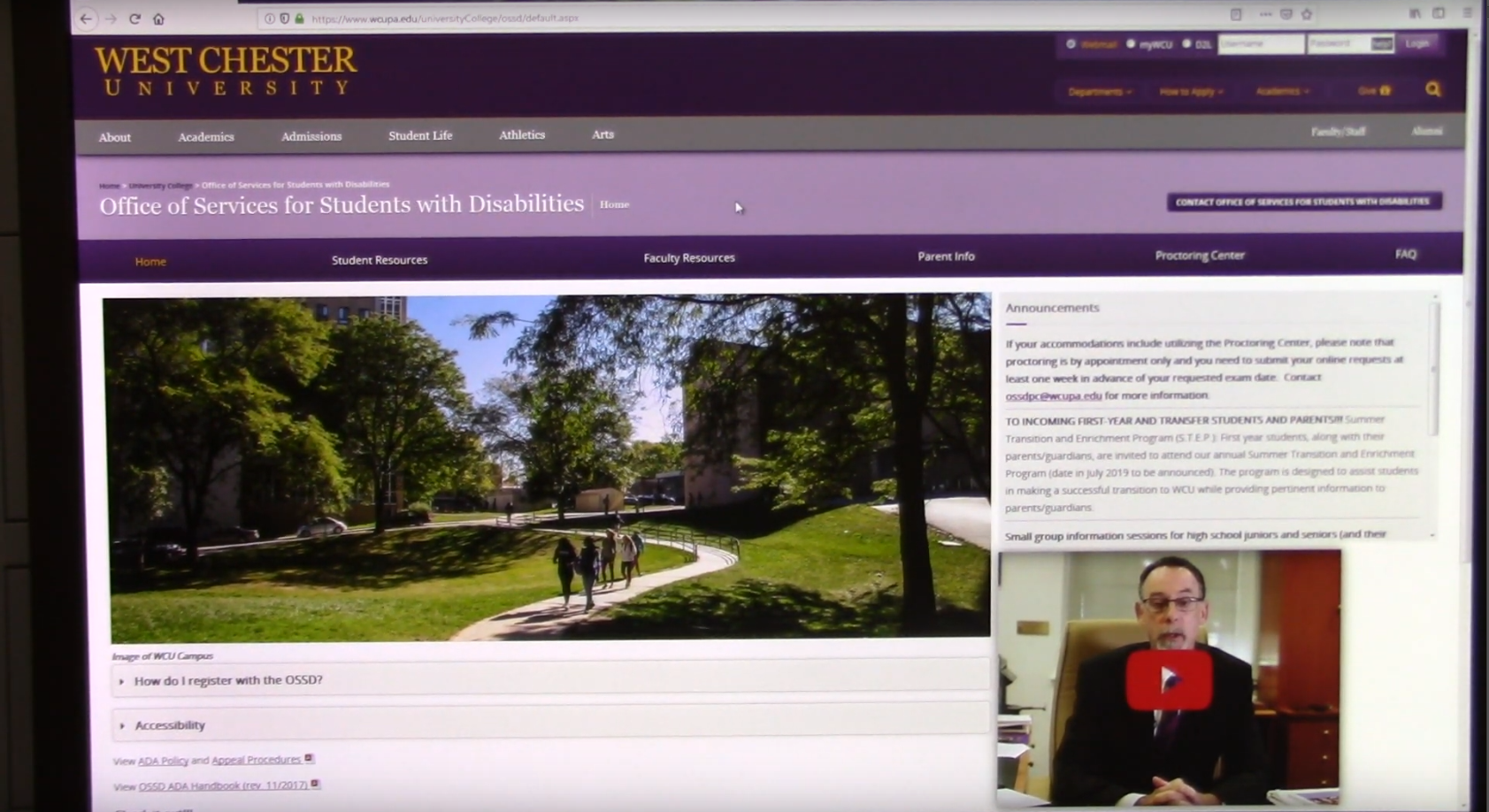Play the YouTube video of the man
The height and width of the screenshot is (812, 1489).
pyautogui.click(x=1169, y=679)
